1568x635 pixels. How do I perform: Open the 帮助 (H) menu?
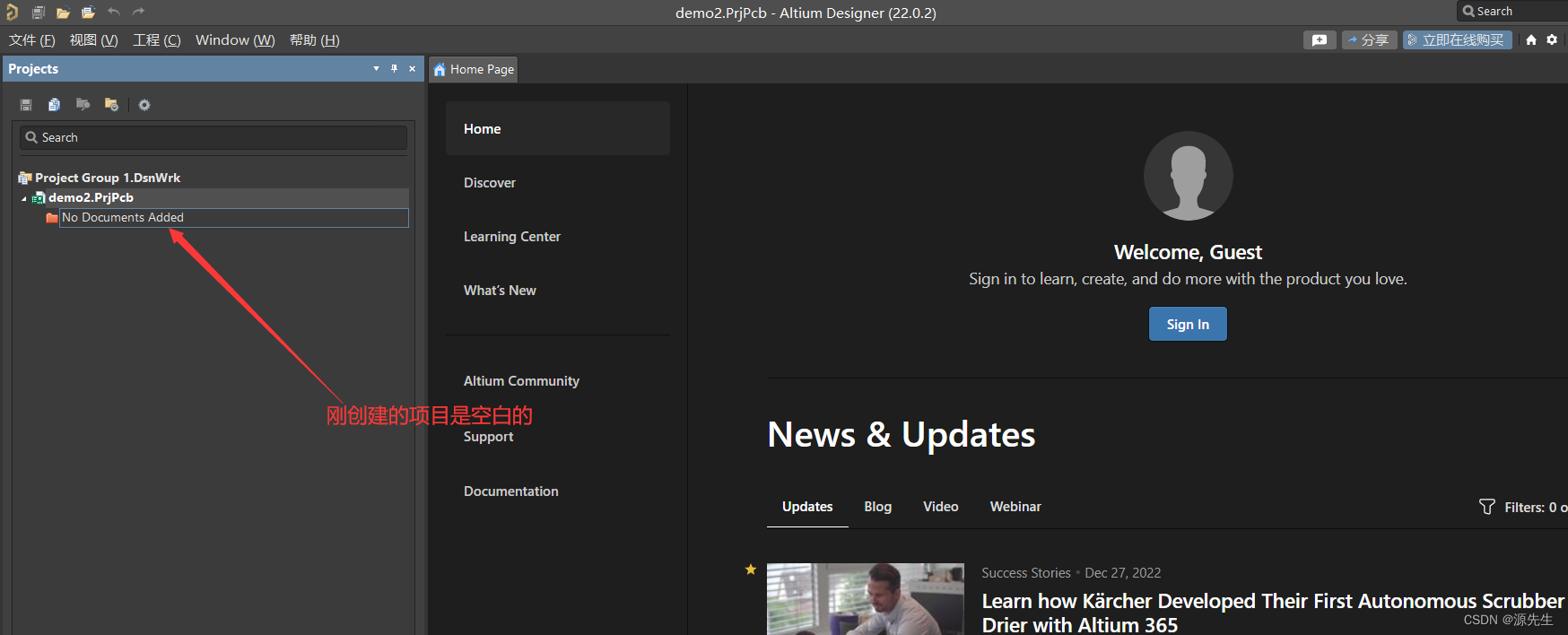click(315, 40)
